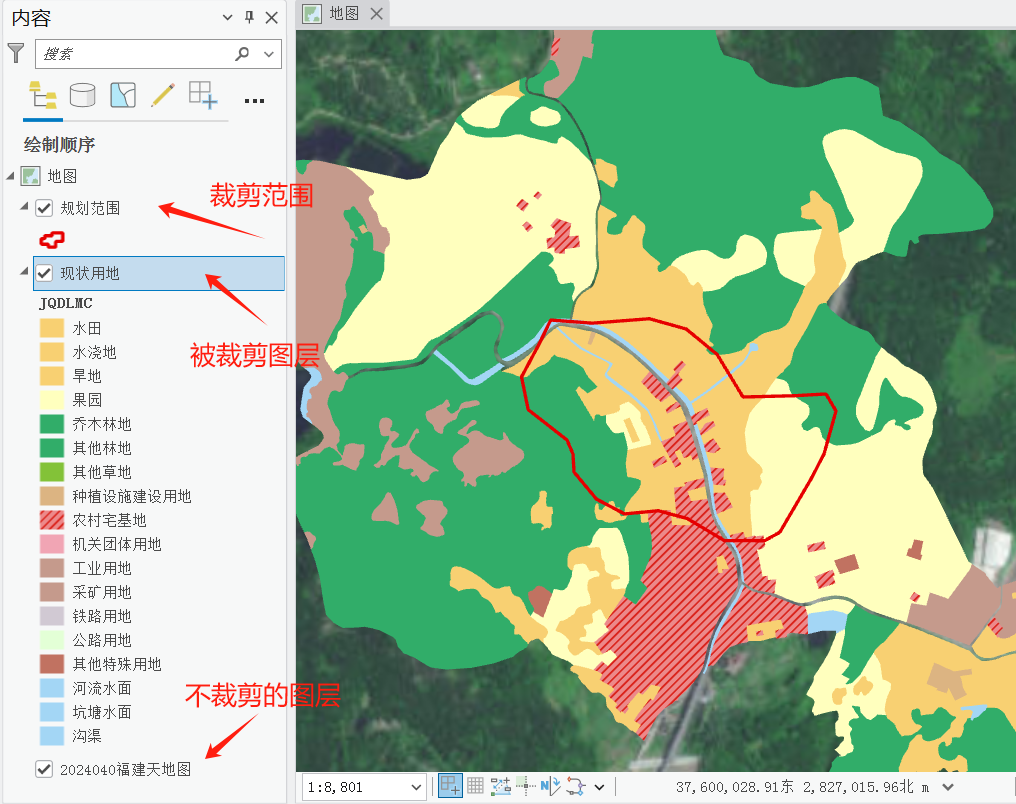This screenshot has height=804, width=1016.
Task: Open the Contents pane options menu arrow
Action: pyautogui.click(x=227, y=17)
